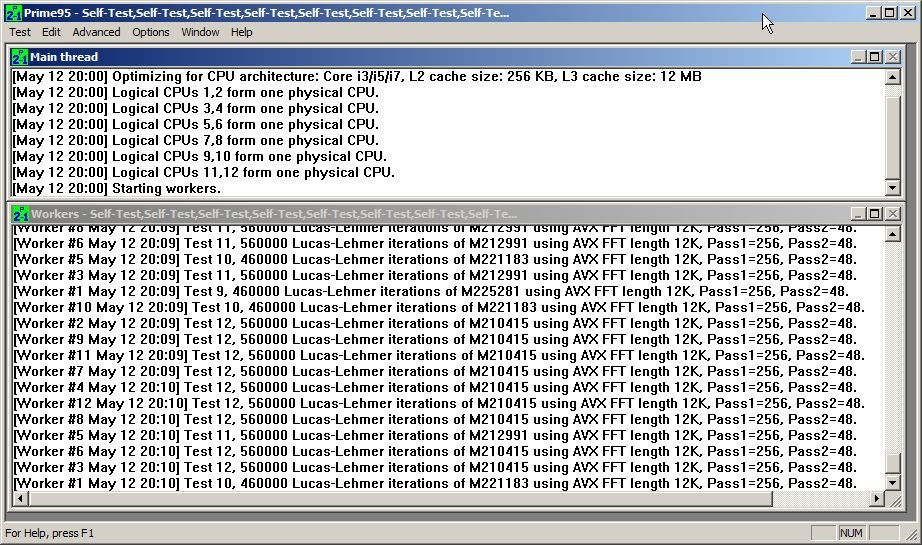Close the Main thread window
This screenshot has width=922, height=545.
coord(893,57)
